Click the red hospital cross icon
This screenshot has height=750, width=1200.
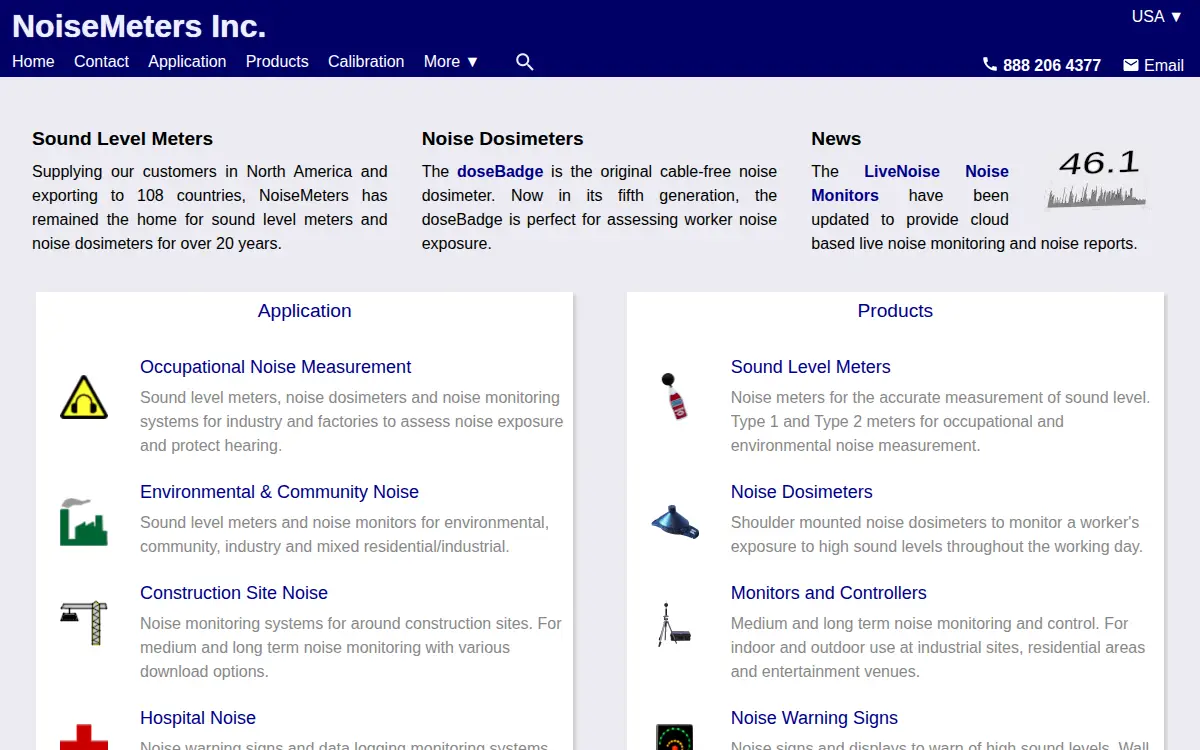tap(84, 737)
